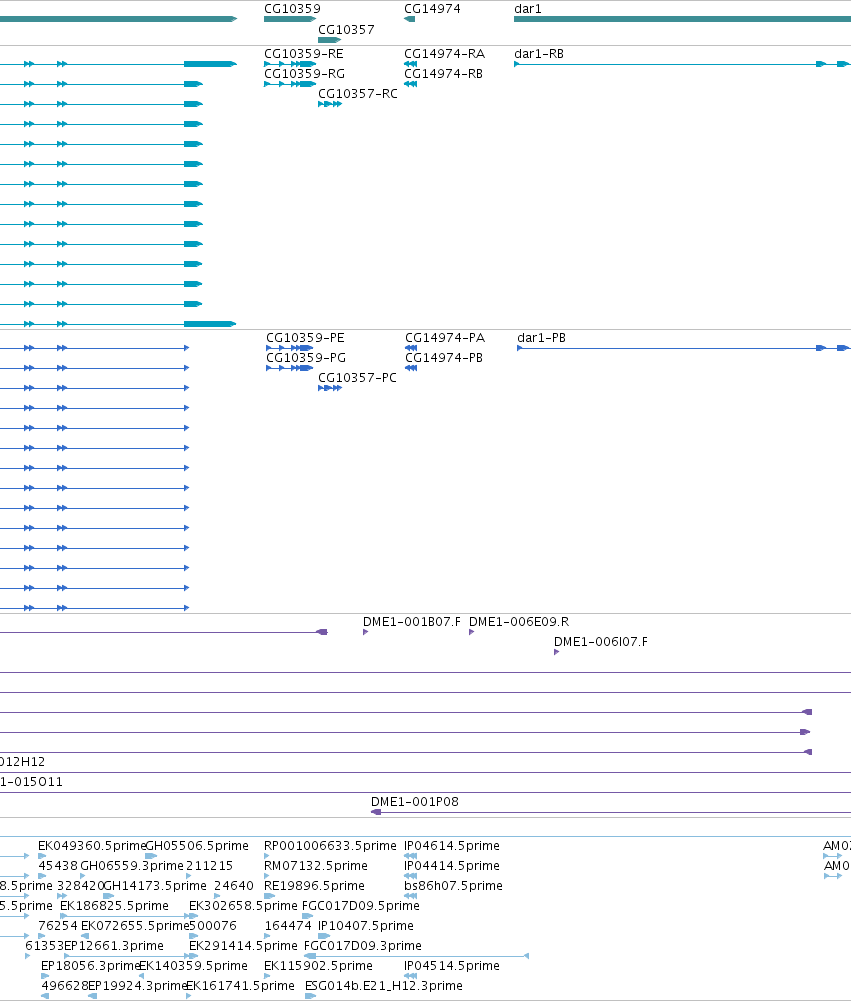Screen dimensions: 851x1001
Task: Select EST label bs86h07.5prime
Action: click(453, 886)
